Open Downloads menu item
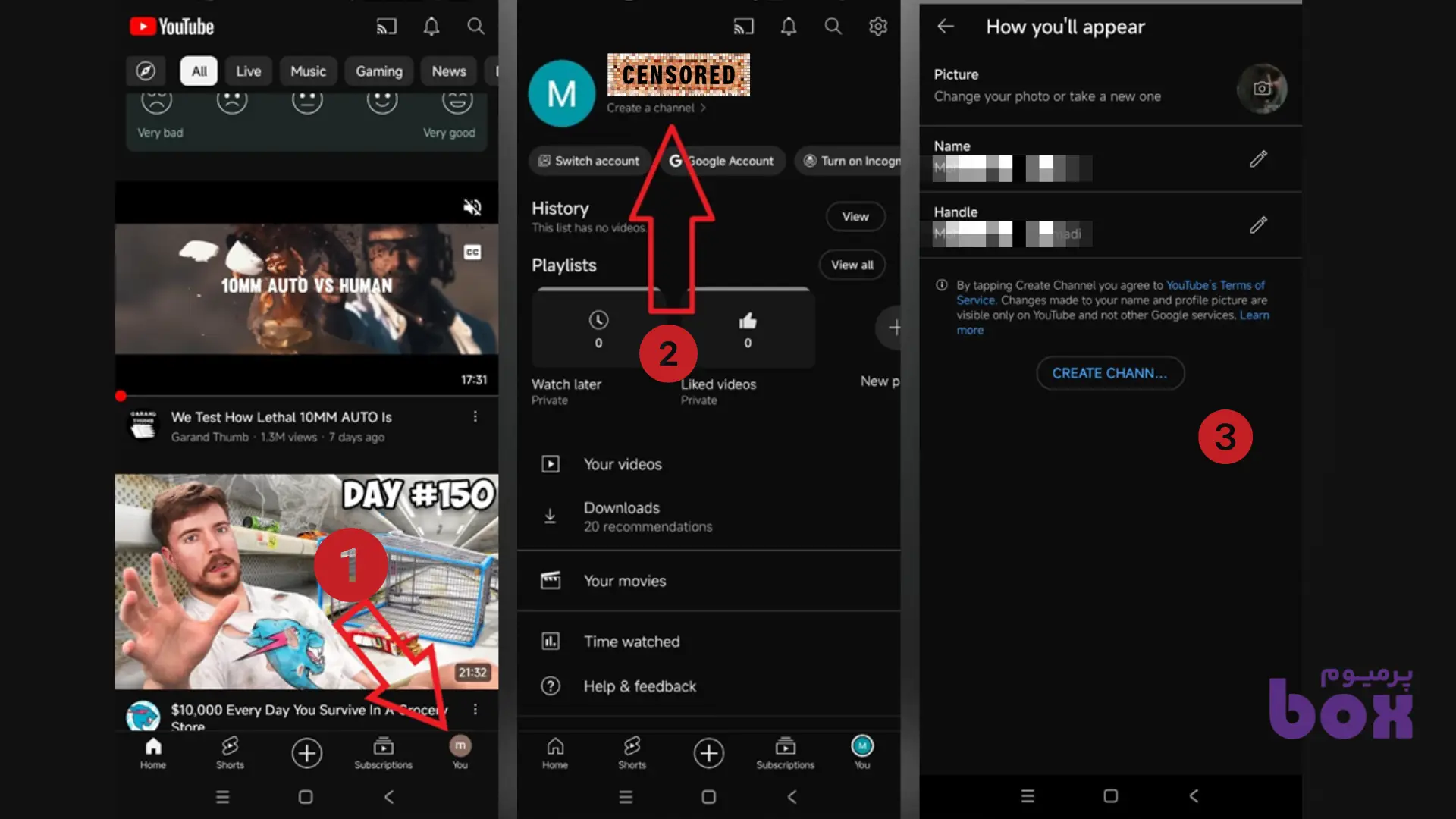The width and height of the screenshot is (1456, 819). point(709,516)
